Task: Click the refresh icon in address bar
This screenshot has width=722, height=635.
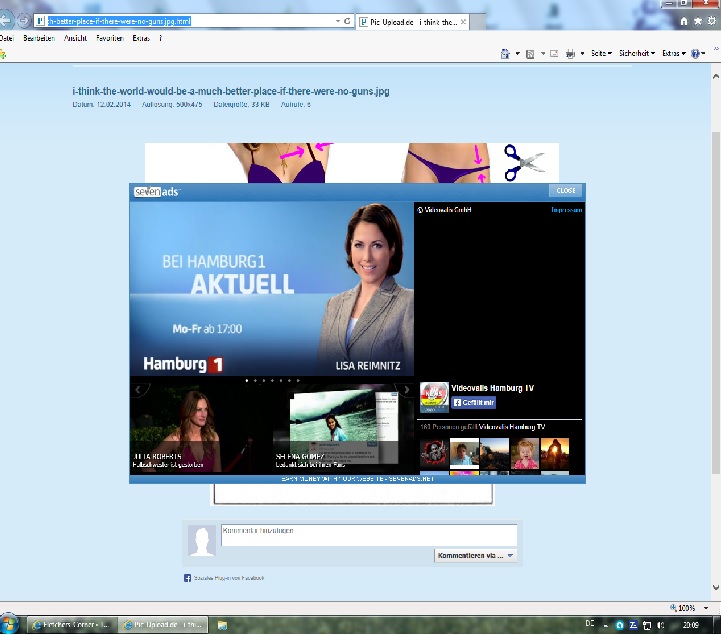Action: point(347,20)
